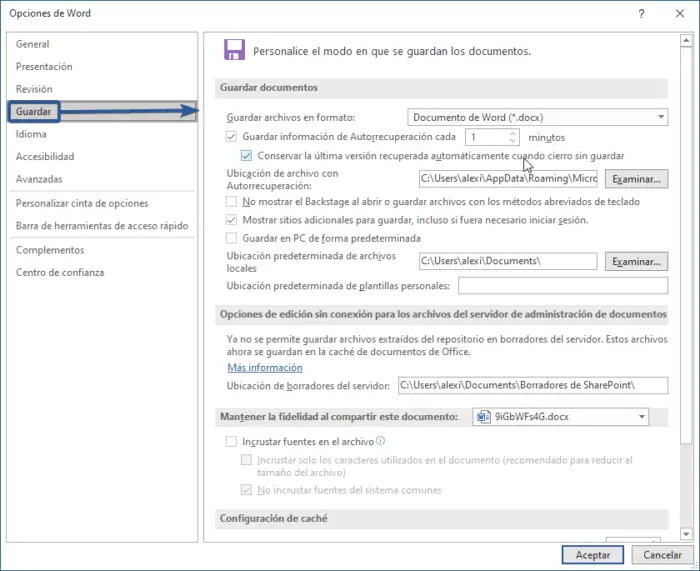Click the plantillas personales location field
Screen dimensions: 700x571
[563, 286]
